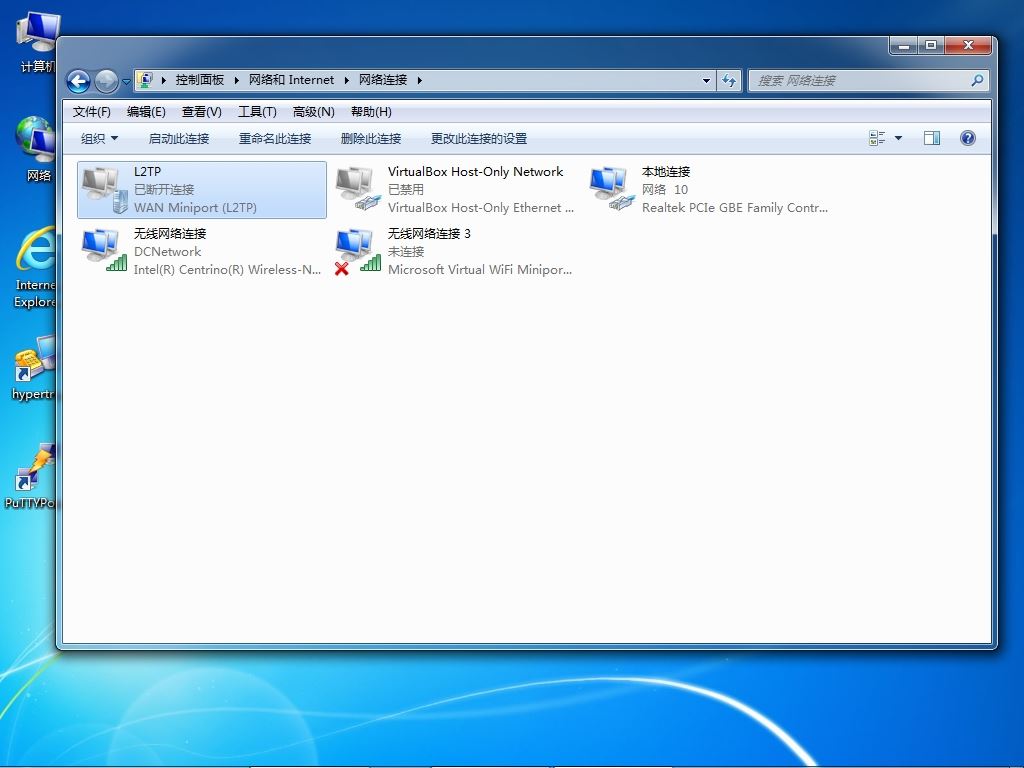1024x768 pixels.
Task: Click the blue help question mark icon
Action: tap(968, 138)
